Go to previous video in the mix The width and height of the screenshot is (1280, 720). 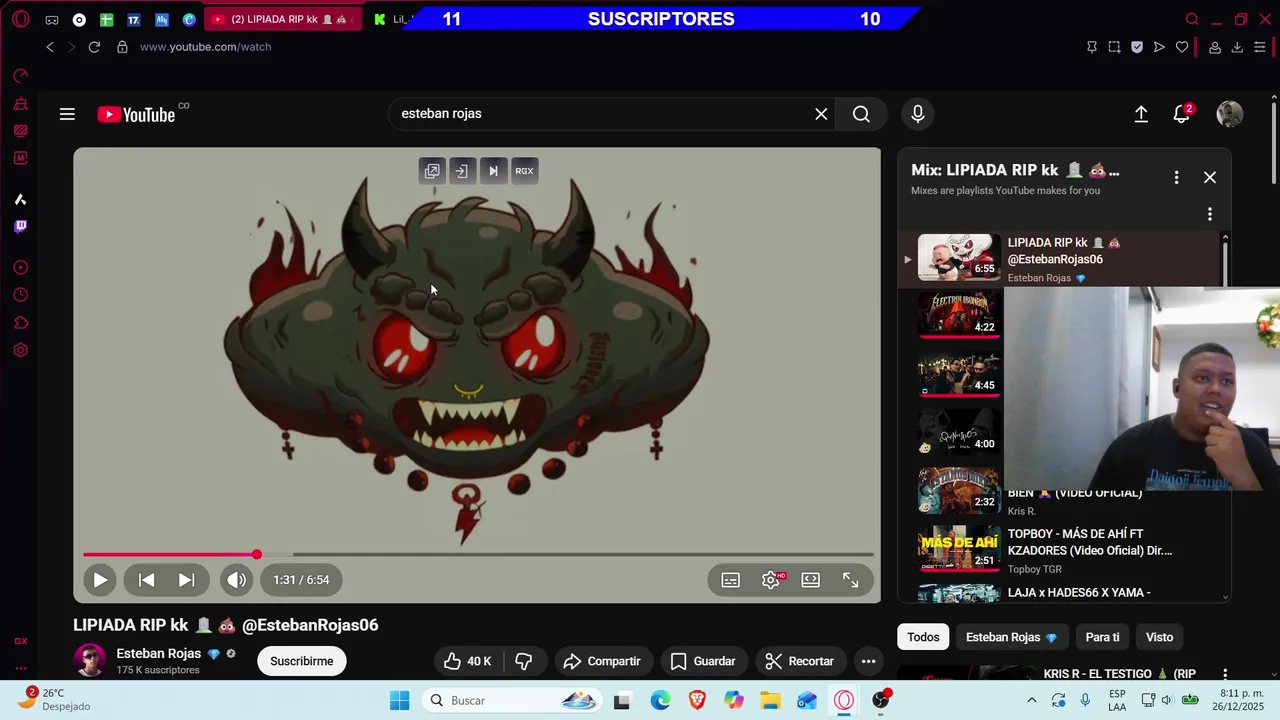146,579
